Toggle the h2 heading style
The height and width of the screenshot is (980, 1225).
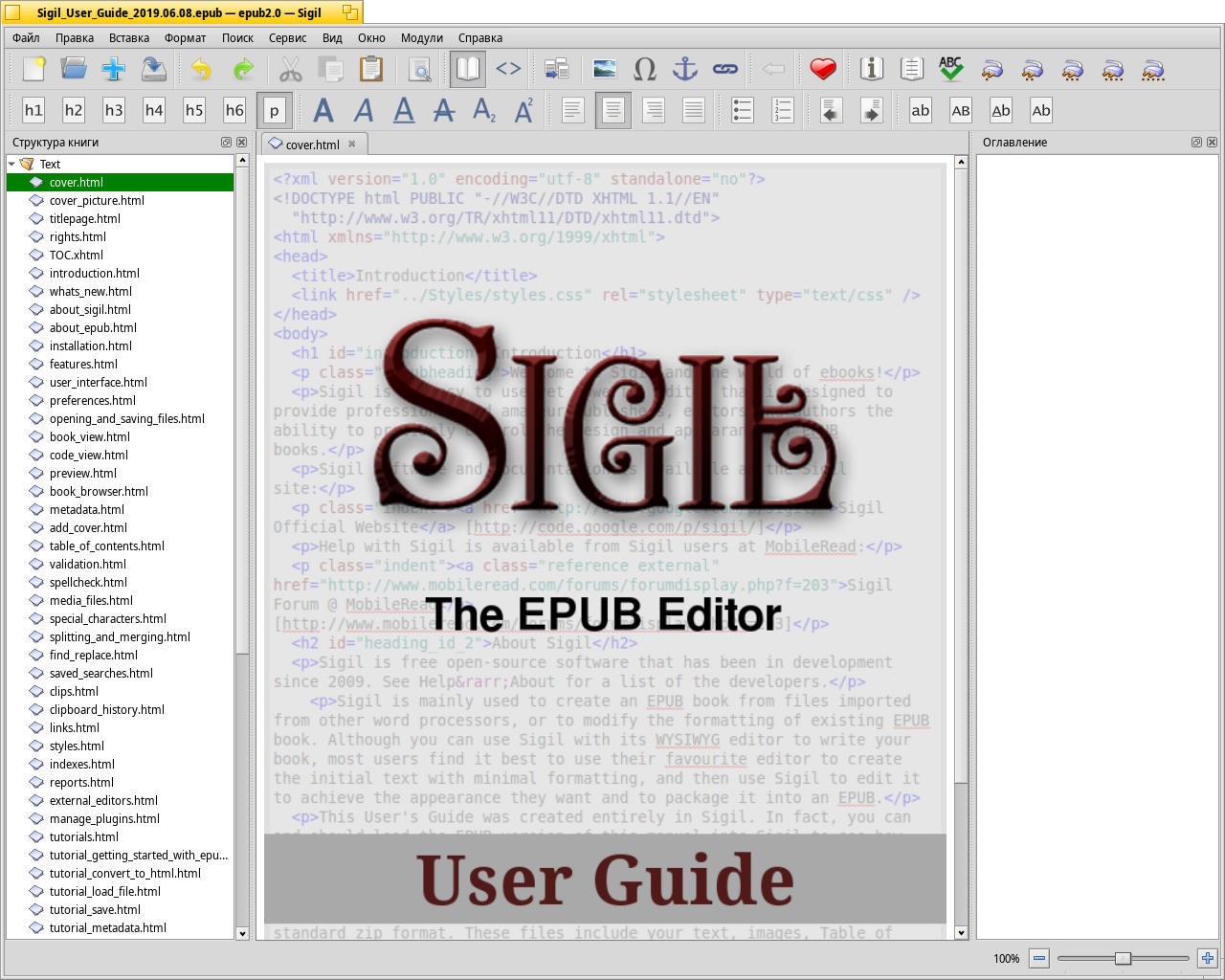(74, 110)
